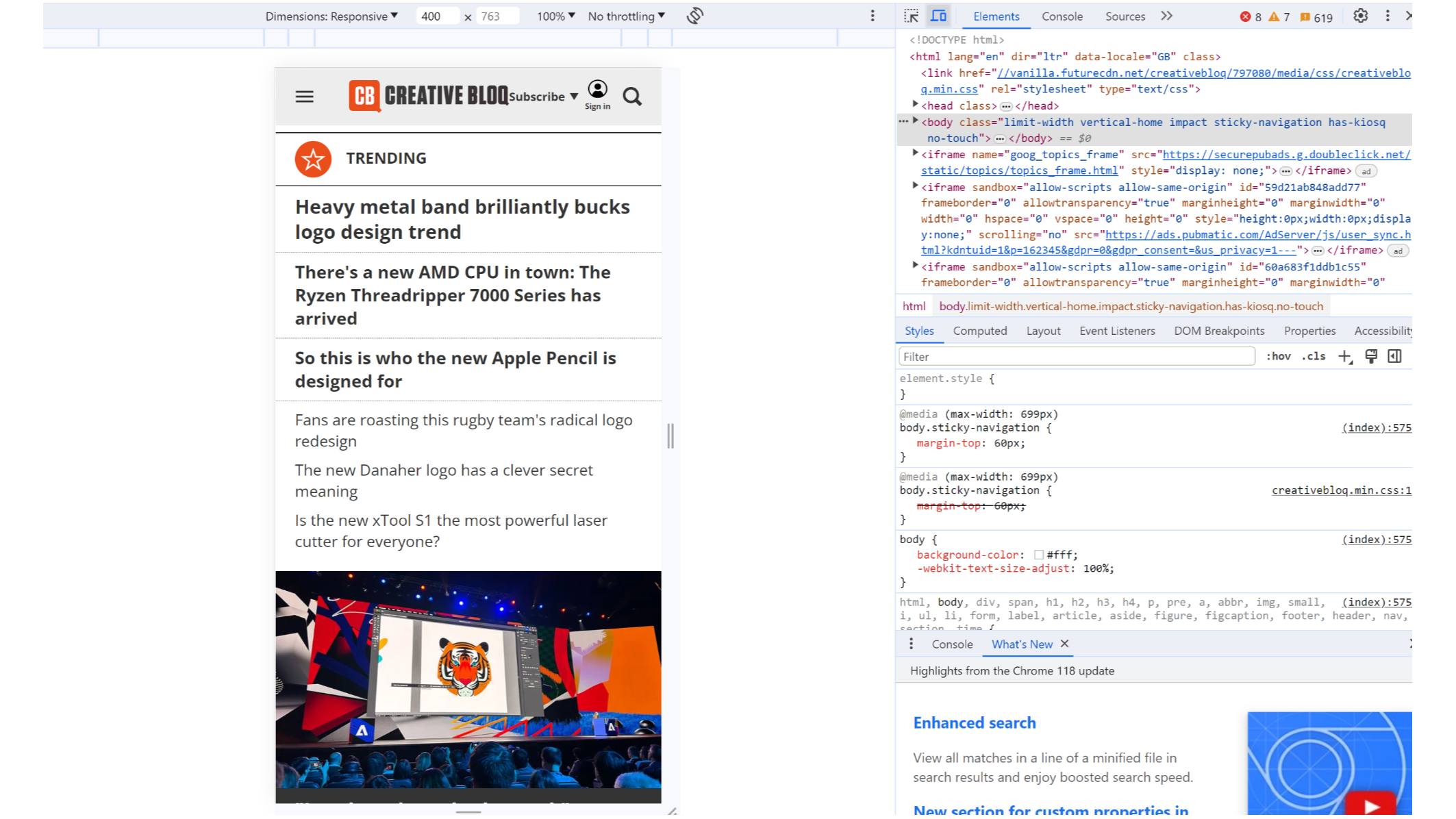1456x819 pixels.
Task: Toggle the :hov element state pane
Action: [x=1278, y=356]
